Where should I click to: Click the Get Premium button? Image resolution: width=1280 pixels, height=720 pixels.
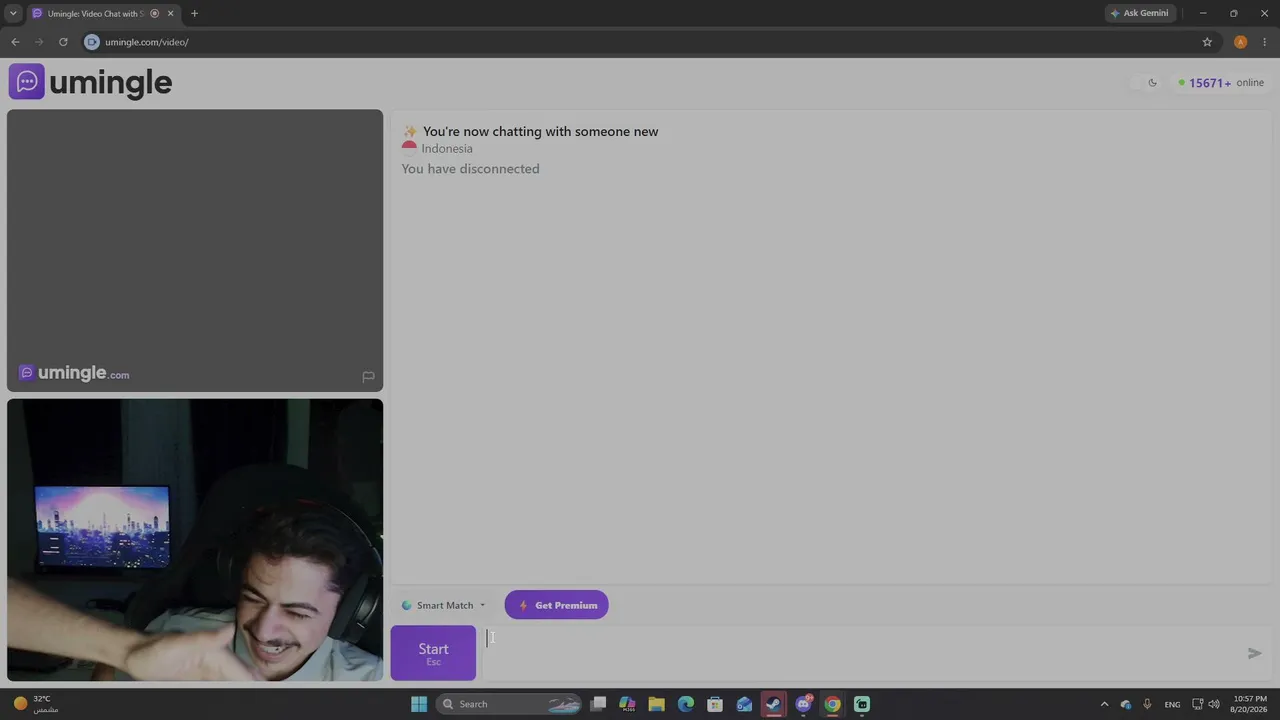[556, 605]
